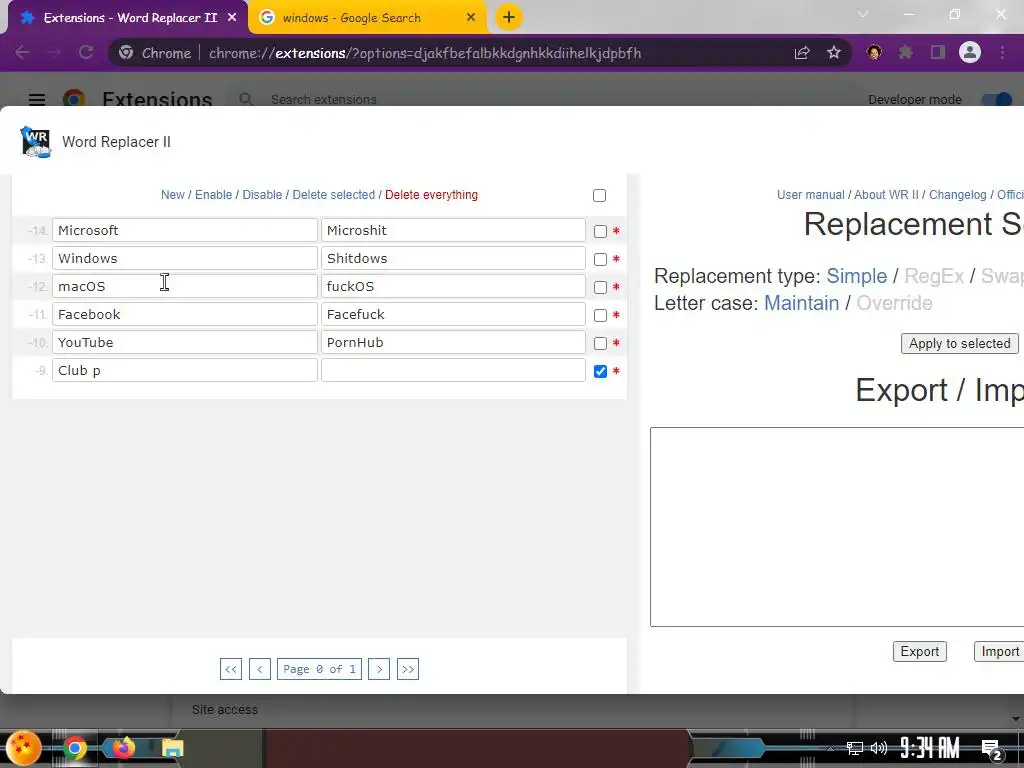Toggle the browser side panel icon
Viewport: 1024px width, 768px height.
click(x=938, y=52)
